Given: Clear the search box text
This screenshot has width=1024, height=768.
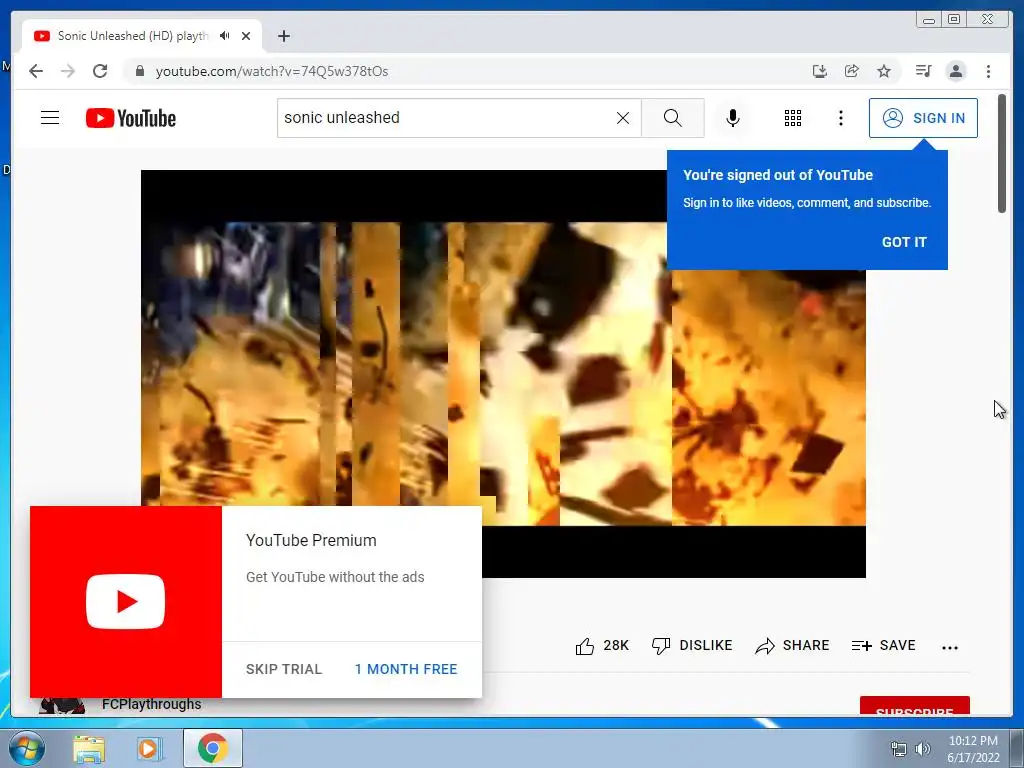Looking at the screenshot, I should pyautogui.click(x=623, y=118).
